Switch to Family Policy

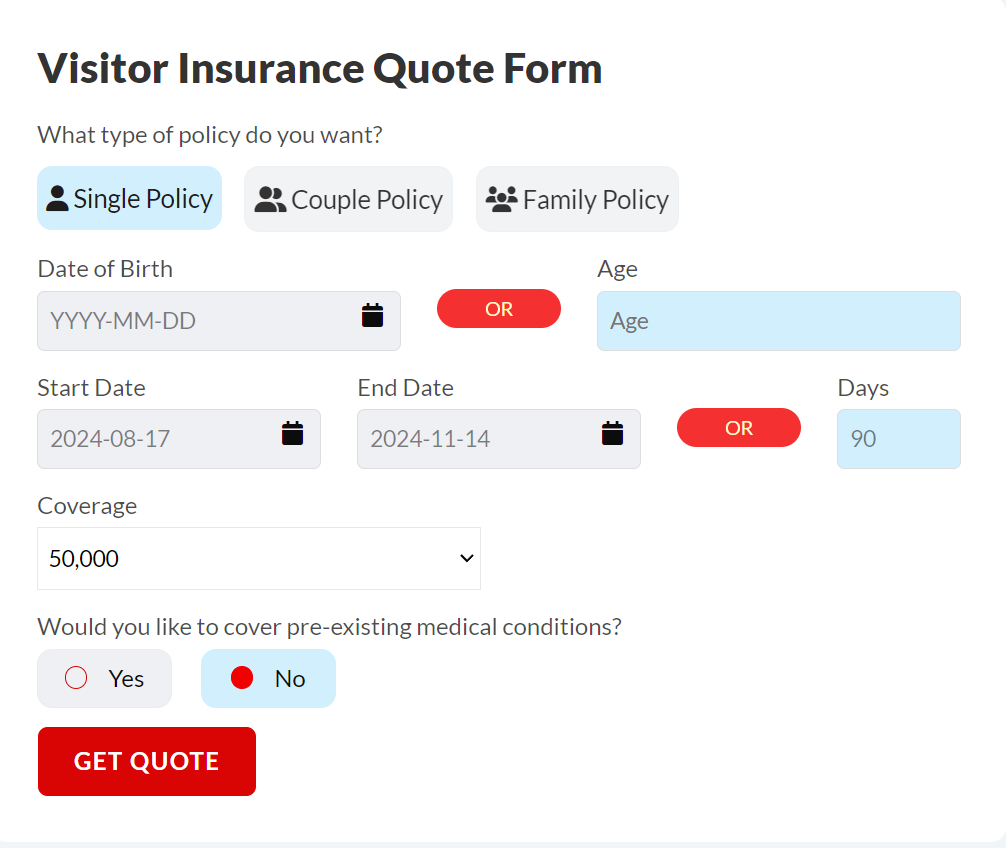[x=577, y=199]
